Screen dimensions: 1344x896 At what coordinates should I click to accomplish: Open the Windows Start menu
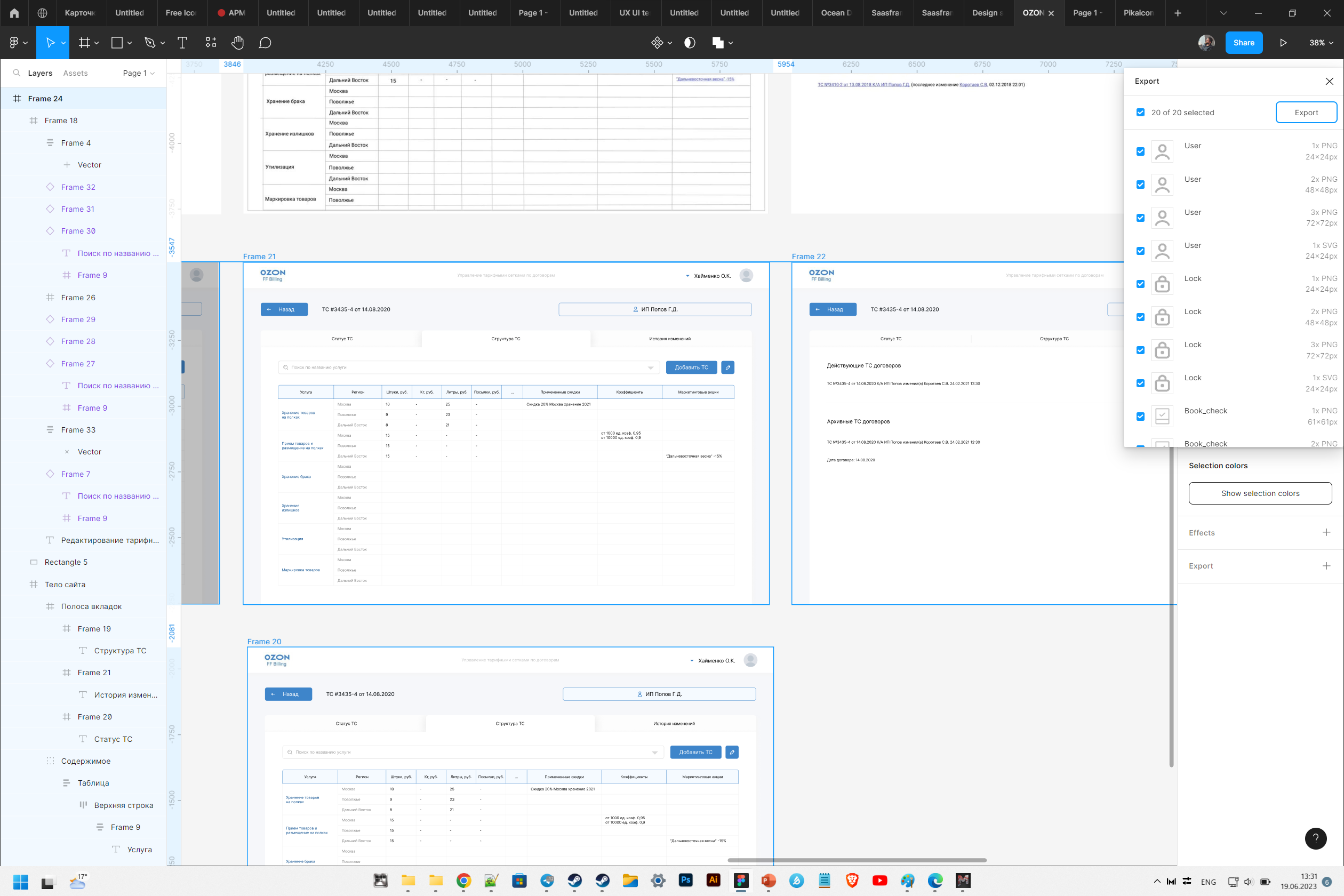(x=21, y=882)
